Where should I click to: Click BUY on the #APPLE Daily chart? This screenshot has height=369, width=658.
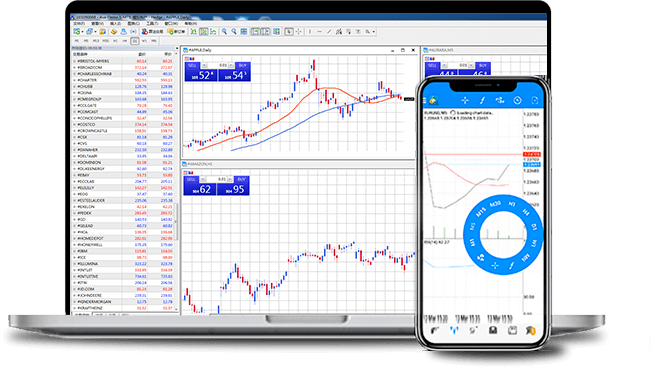pos(242,66)
